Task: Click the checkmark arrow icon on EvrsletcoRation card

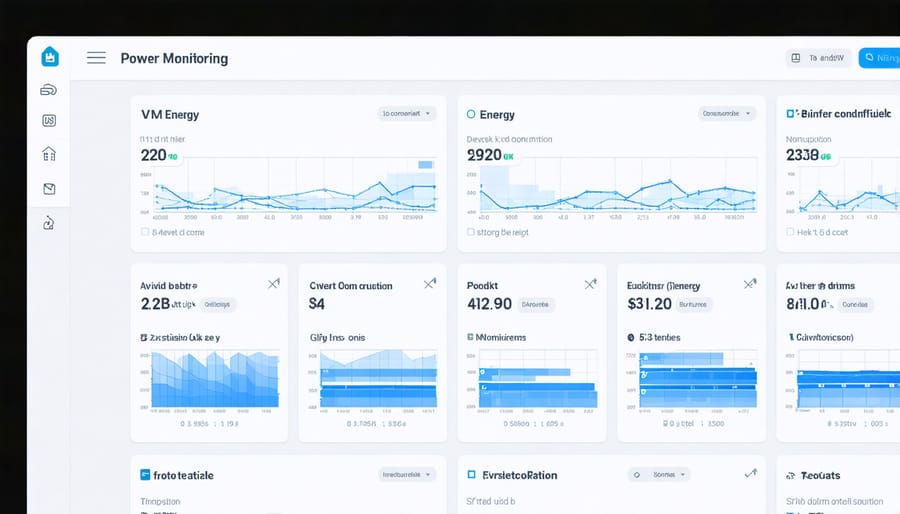Action: (x=750, y=473)
